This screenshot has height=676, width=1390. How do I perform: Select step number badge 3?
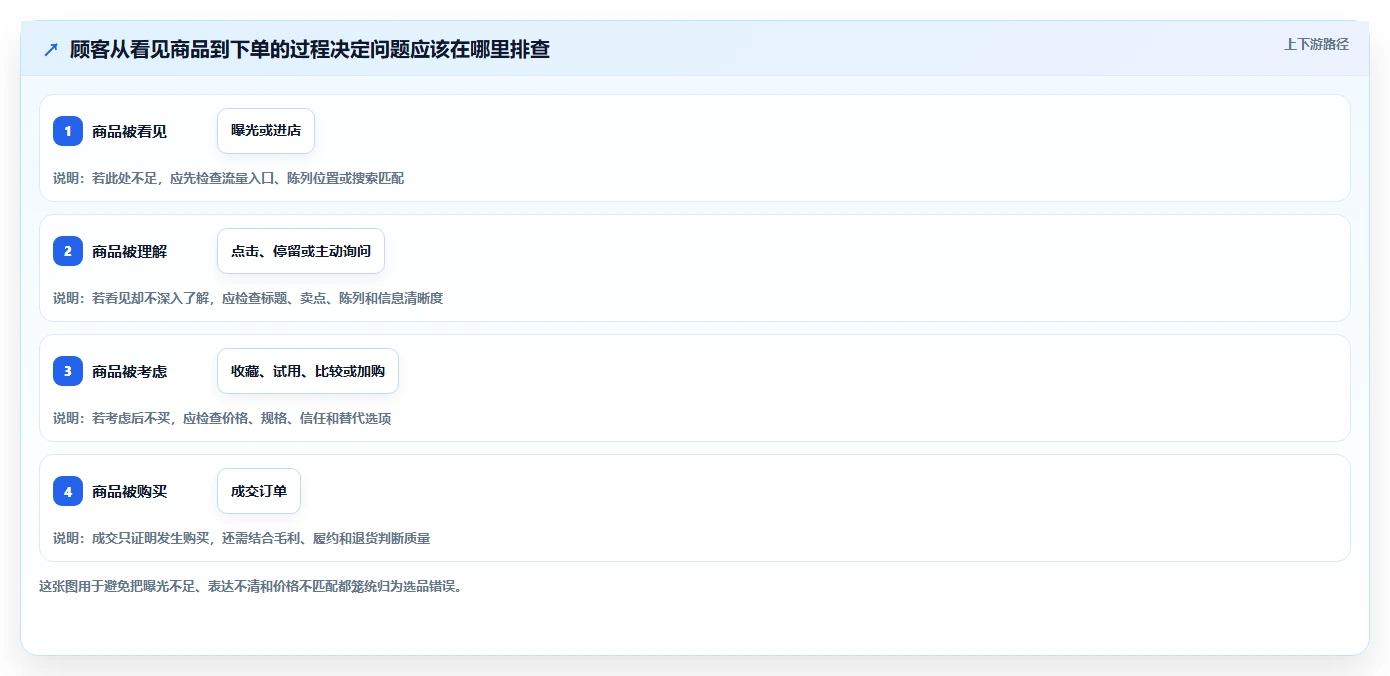click(x=68, y=371)
